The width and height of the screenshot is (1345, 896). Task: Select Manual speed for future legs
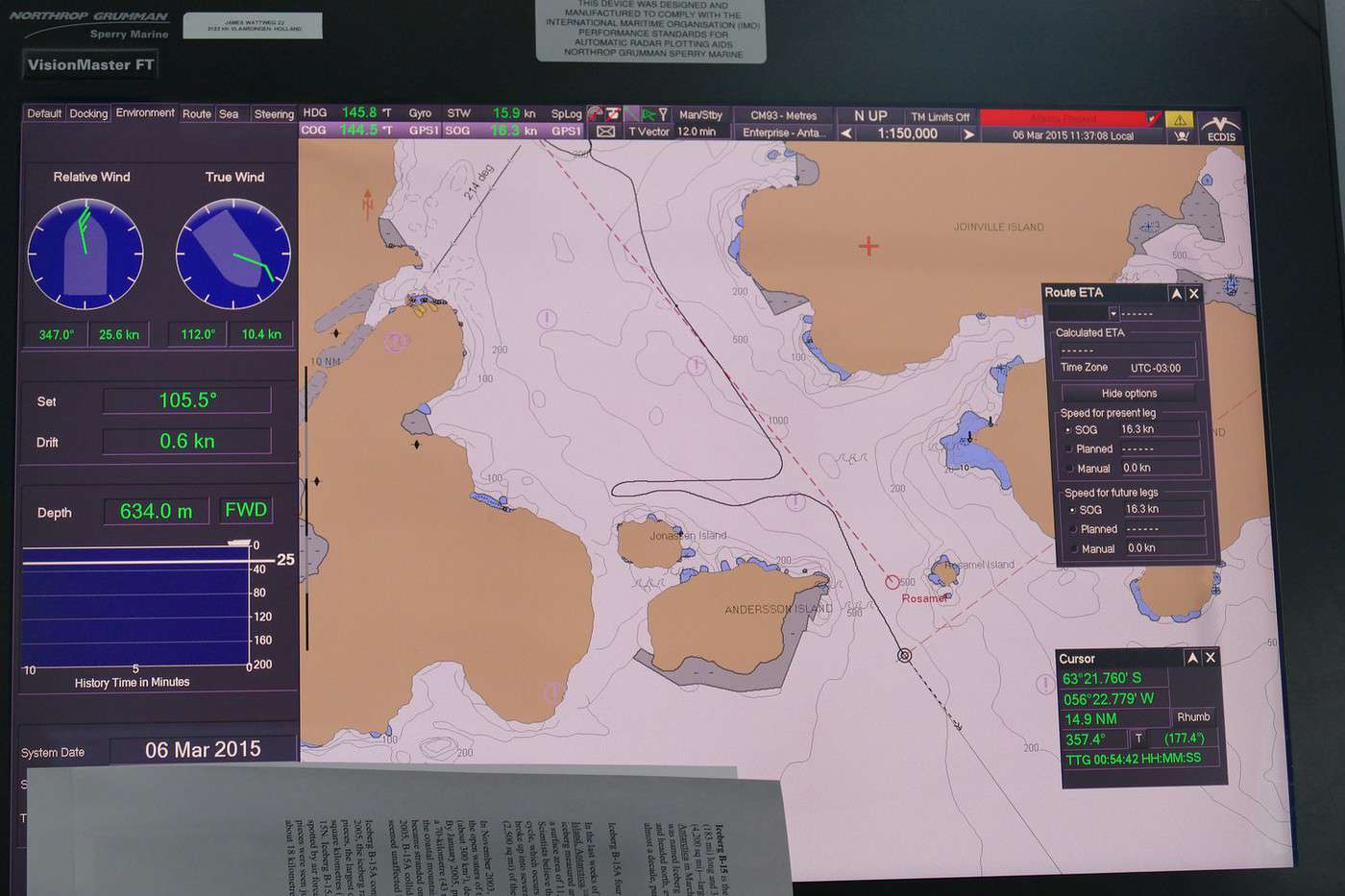click(1072, 549)
